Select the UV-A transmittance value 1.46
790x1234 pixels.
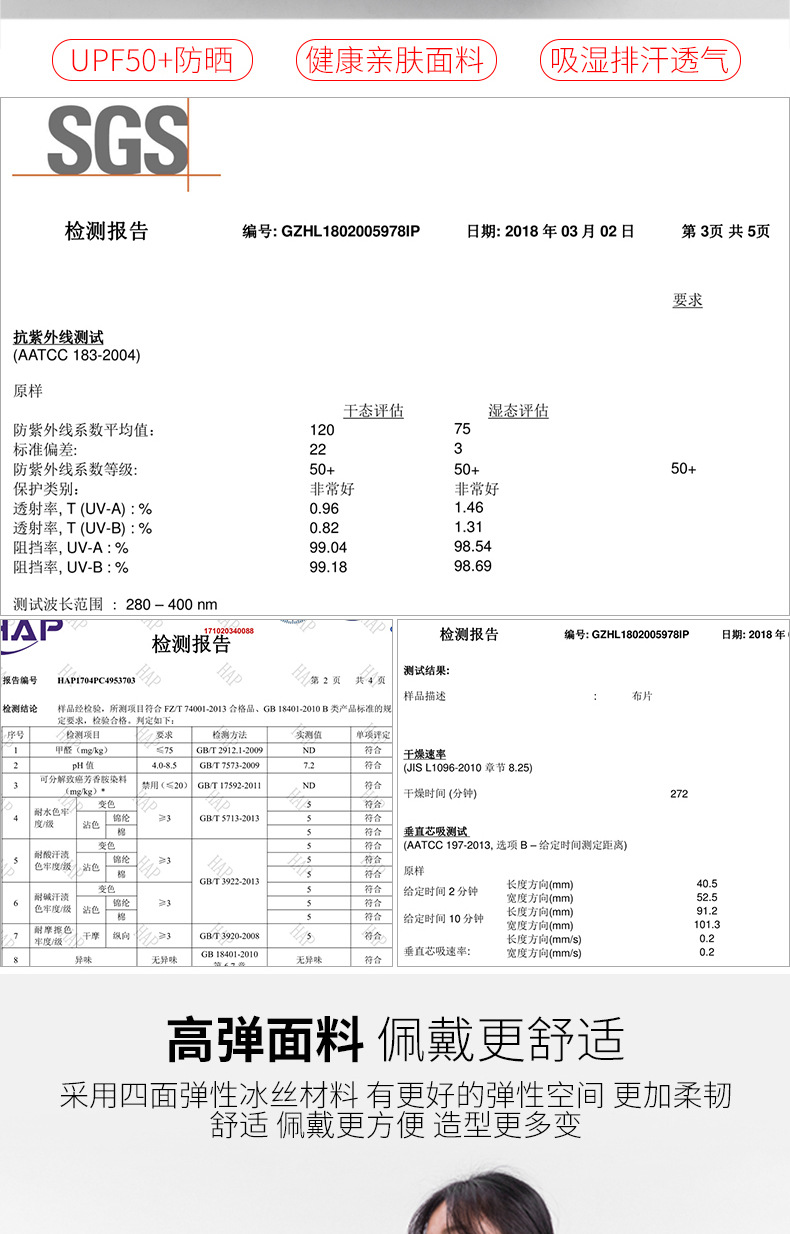469,508
